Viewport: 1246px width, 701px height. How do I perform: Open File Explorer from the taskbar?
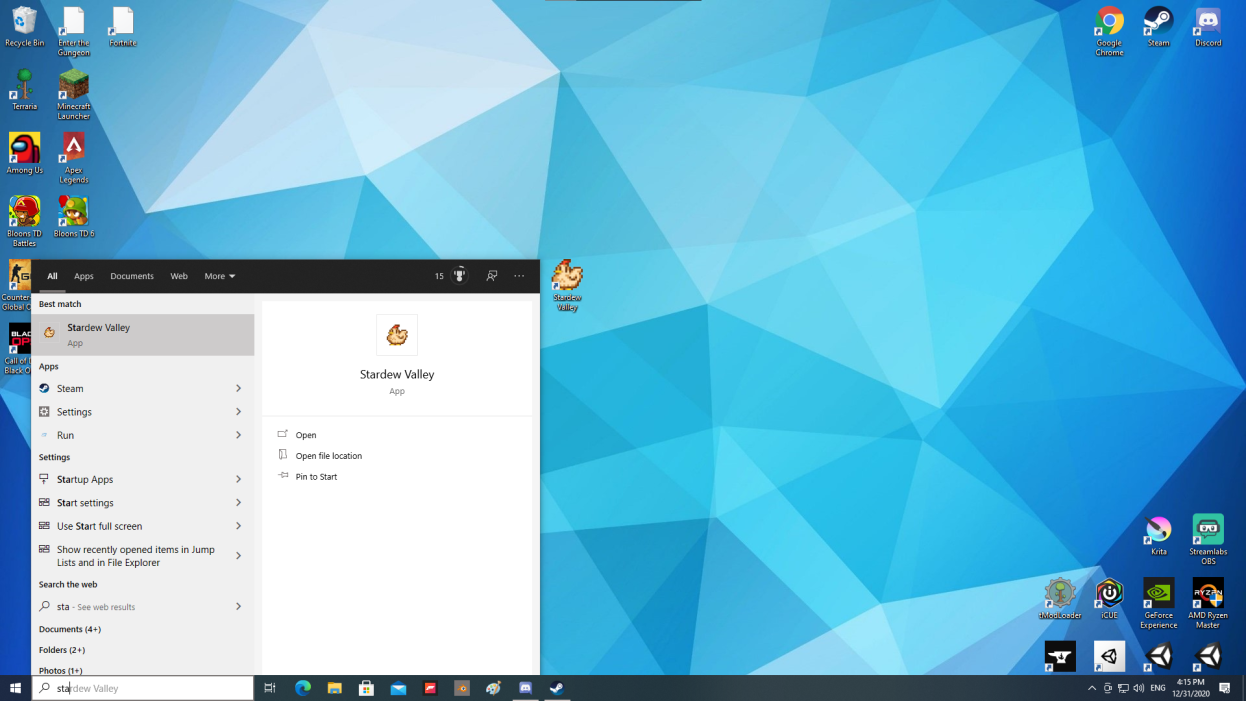pos(334,688)
